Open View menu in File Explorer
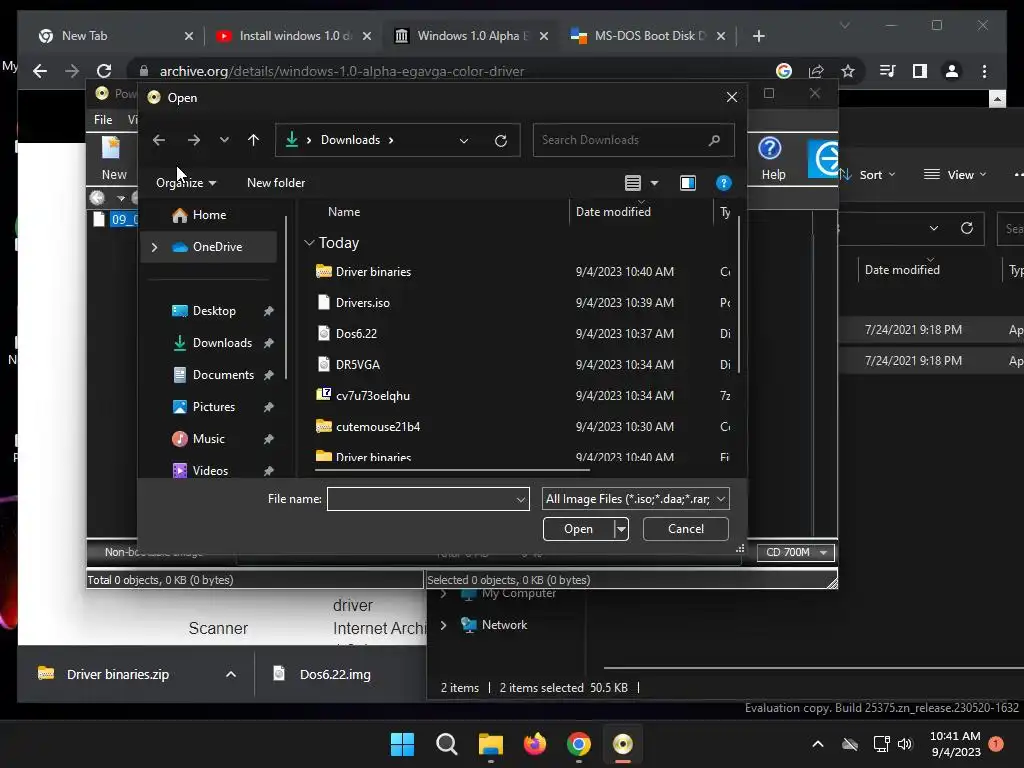The image size is (1024, 768). (x=954, y=174)
